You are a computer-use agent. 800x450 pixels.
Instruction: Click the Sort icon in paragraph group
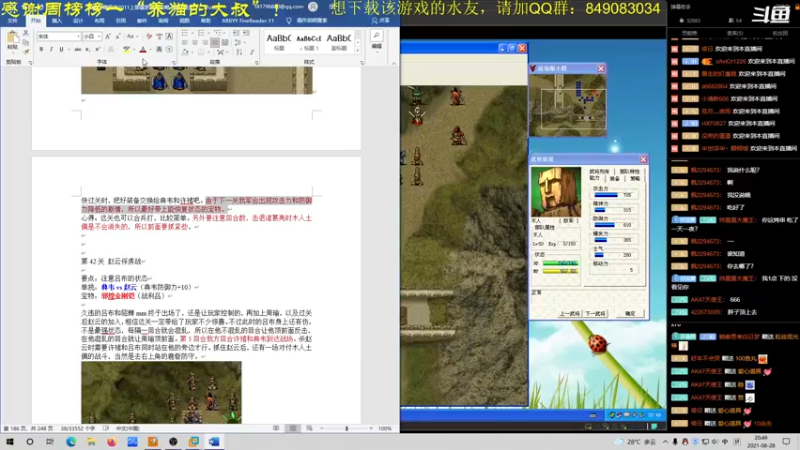[x=239, y=52]
